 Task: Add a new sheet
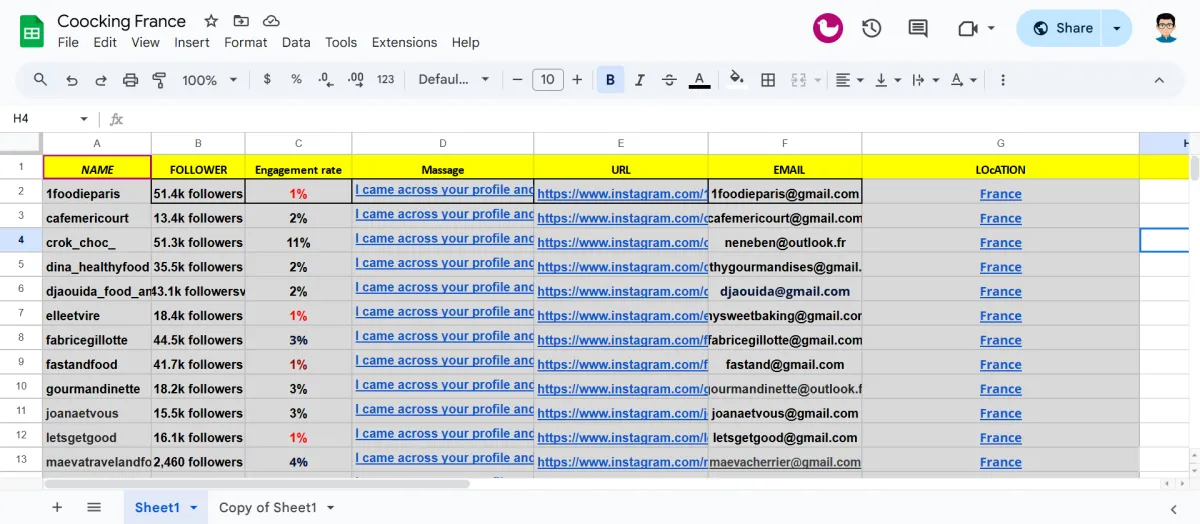(x=57, y=507)
